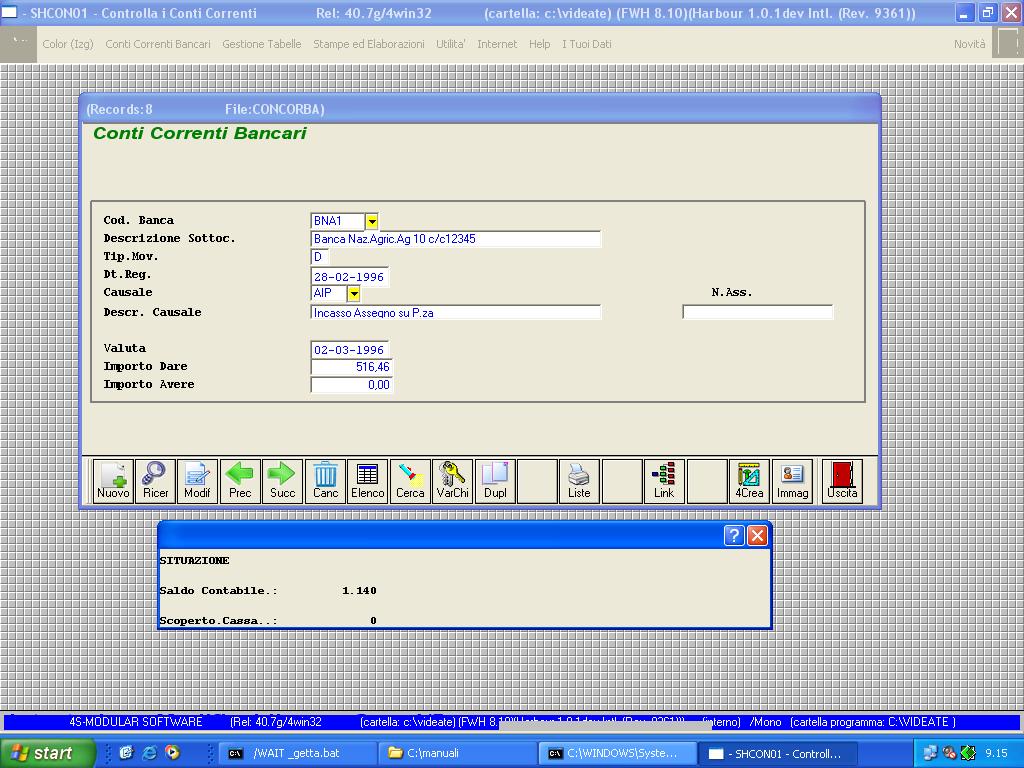Click the Importo Avere amount field

(352, 385)
